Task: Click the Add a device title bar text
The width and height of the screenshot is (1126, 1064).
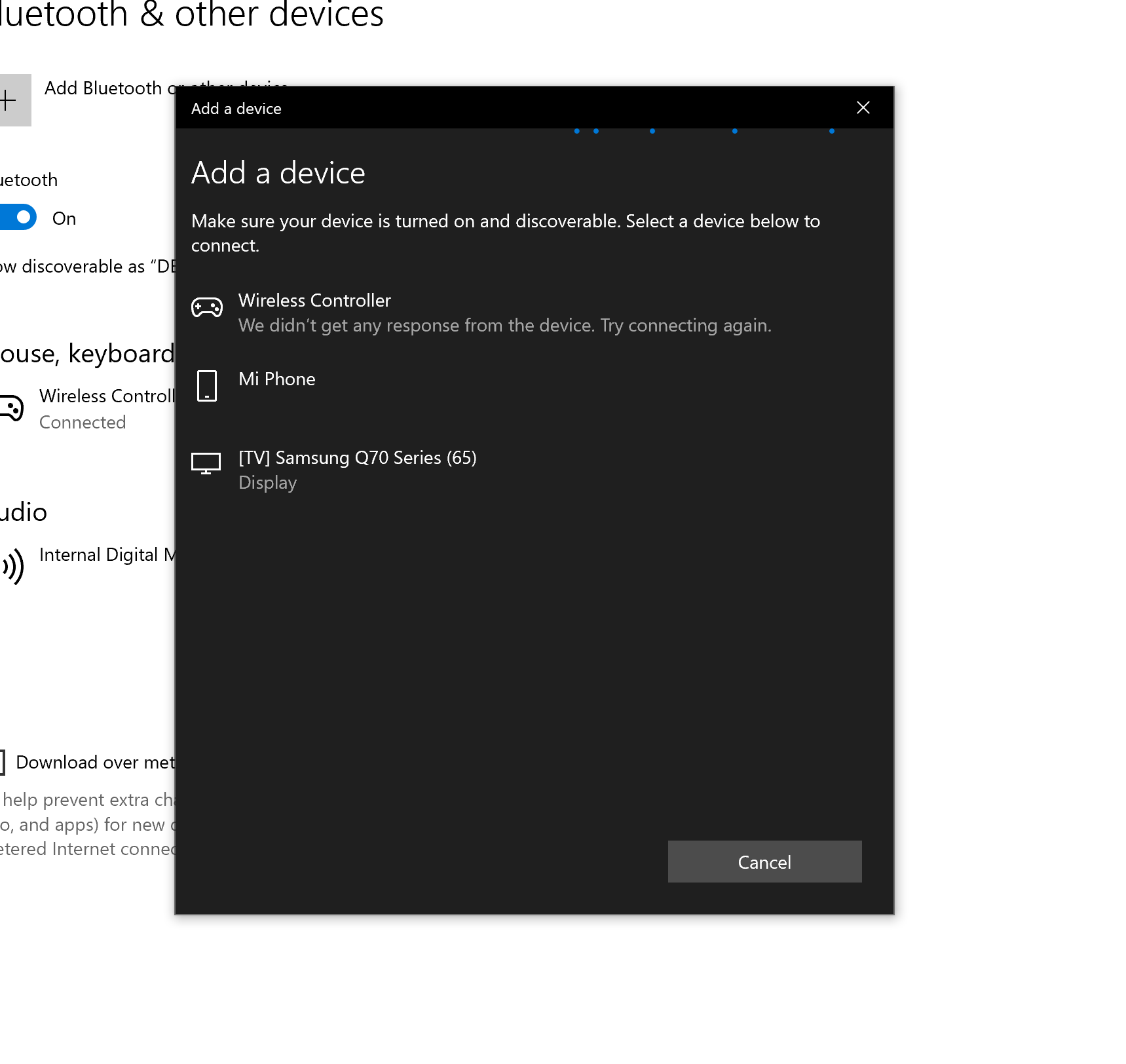Action: tap(236, 109)
